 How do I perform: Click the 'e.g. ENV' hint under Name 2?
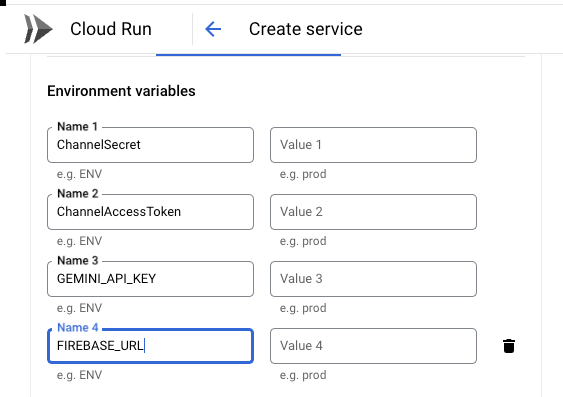coord(79,241)
